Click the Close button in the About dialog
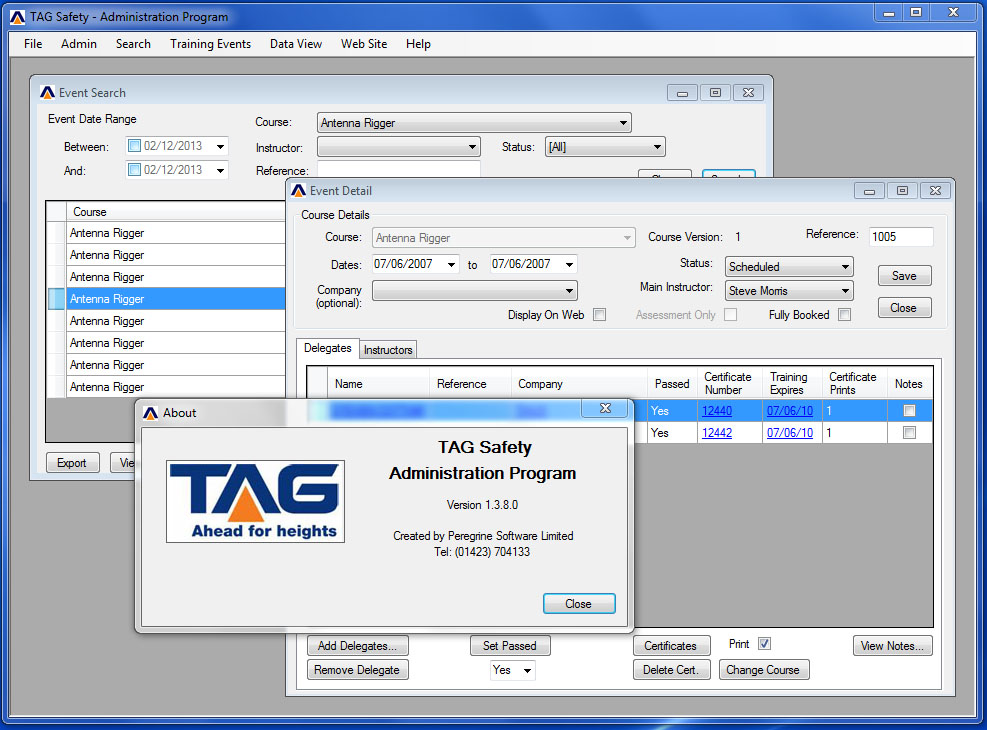 coord(579,604)
